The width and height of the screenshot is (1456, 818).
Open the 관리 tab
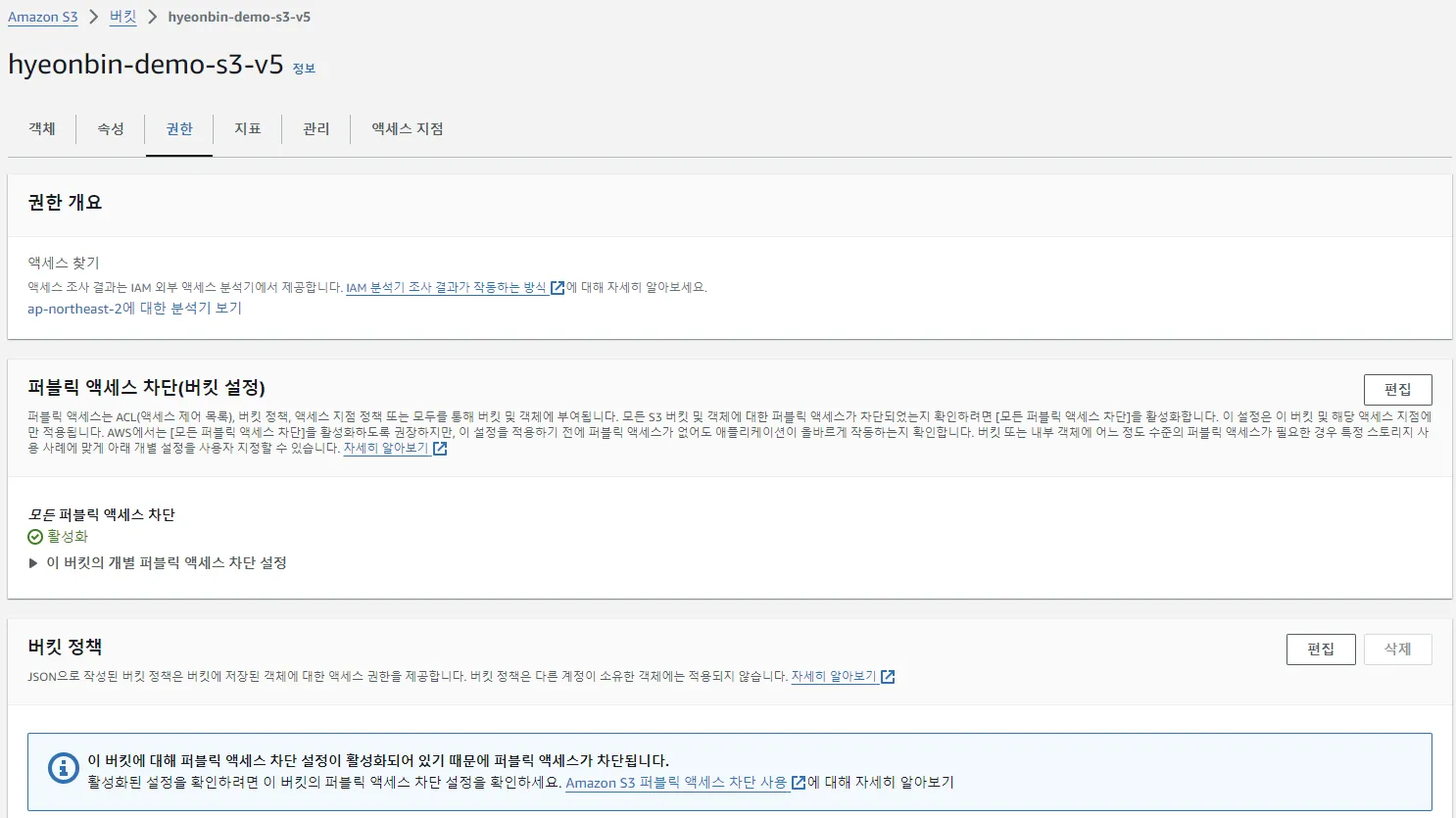point(316,129)
